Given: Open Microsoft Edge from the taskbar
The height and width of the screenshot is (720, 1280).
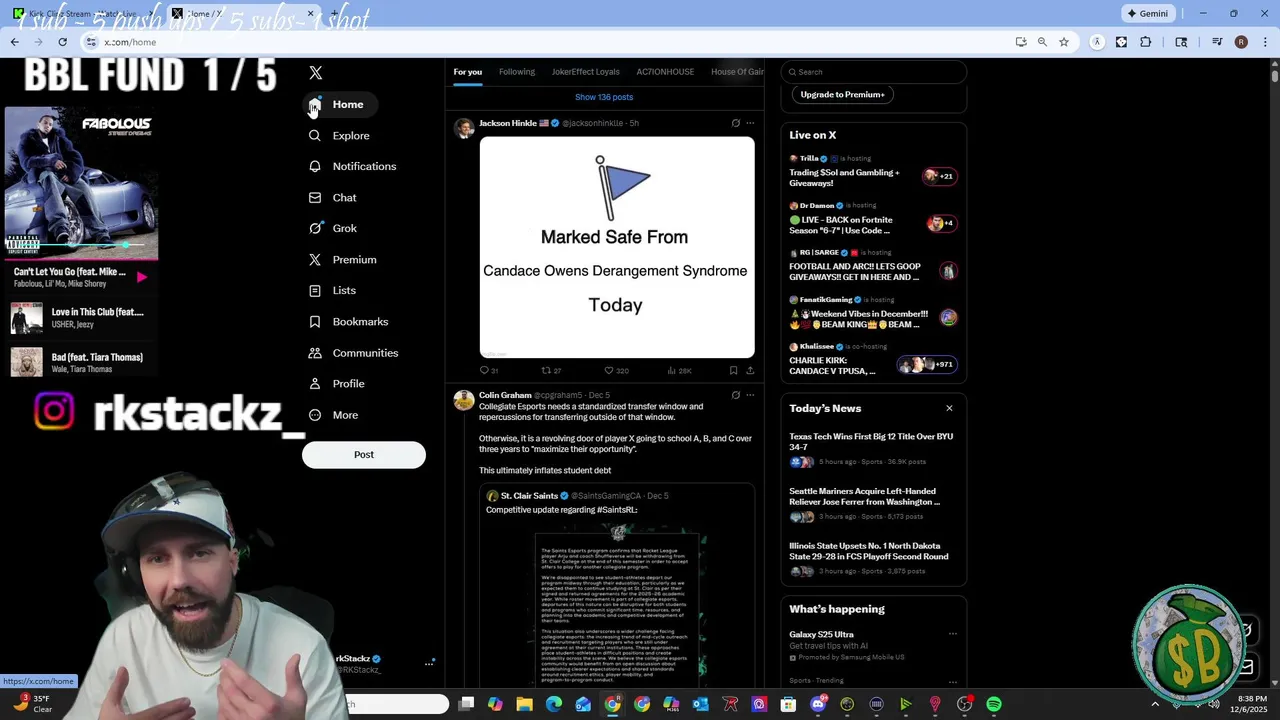Looking at the screenshot, I should (x=554, y=705).
